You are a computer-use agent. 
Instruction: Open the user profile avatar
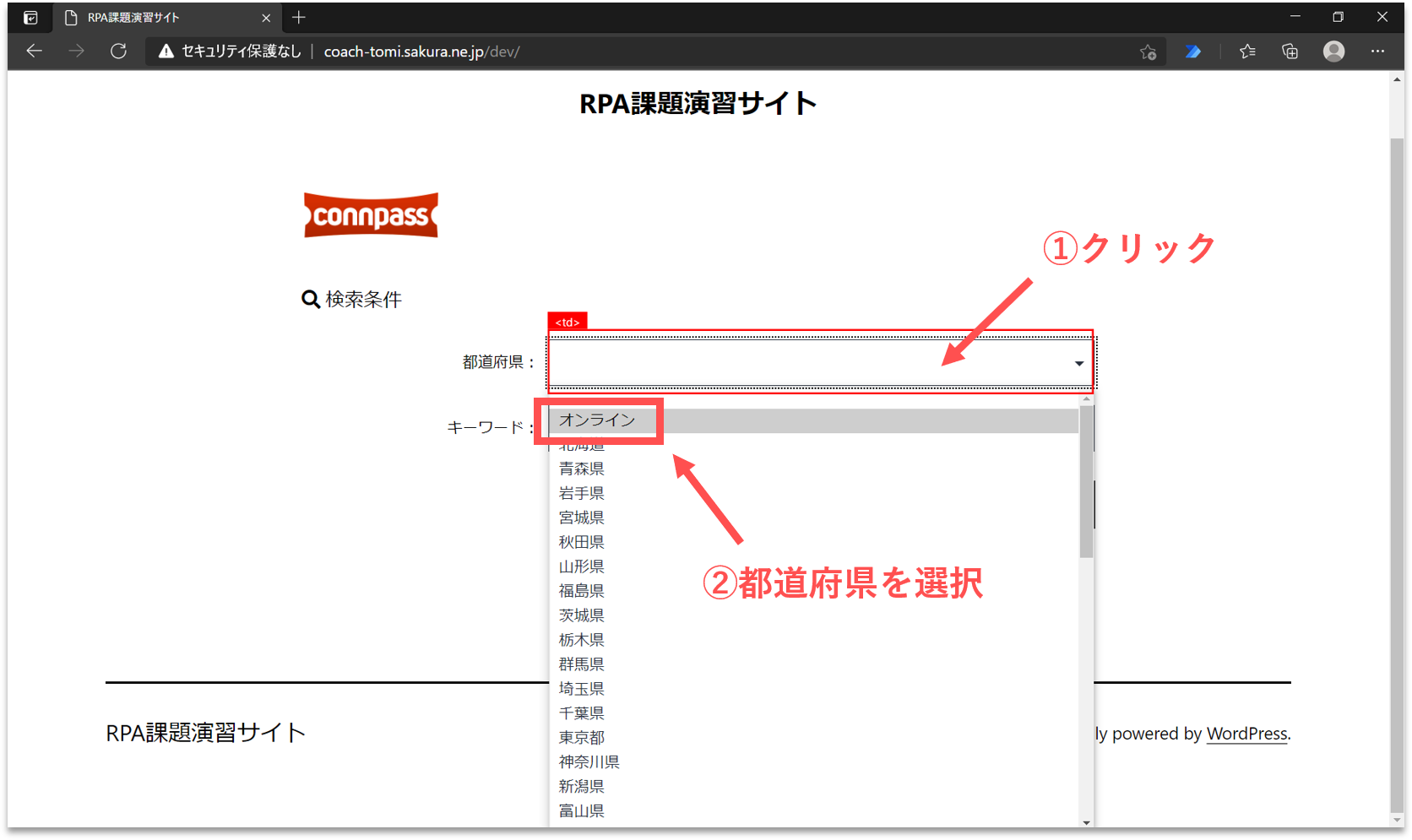(x=1333, y=51)
